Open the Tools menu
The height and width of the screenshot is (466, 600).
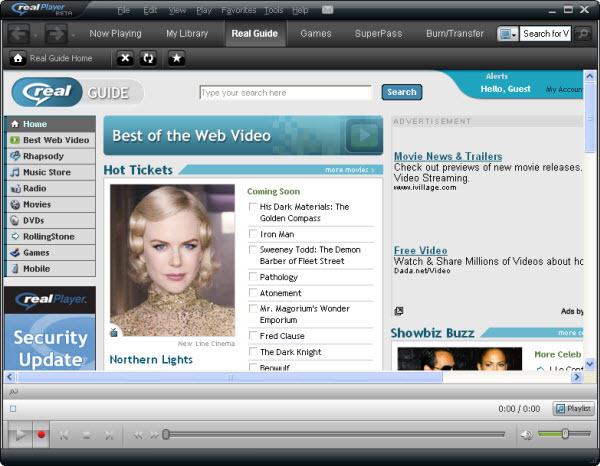[x=274, y=10]
